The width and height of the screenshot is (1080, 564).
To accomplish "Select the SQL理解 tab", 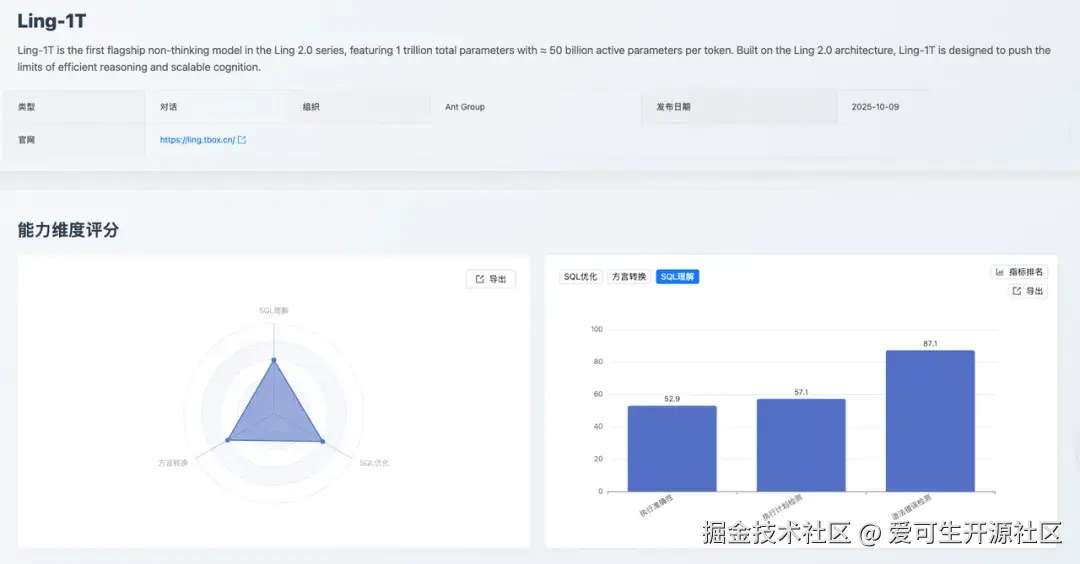I will (x=677, y=277).
